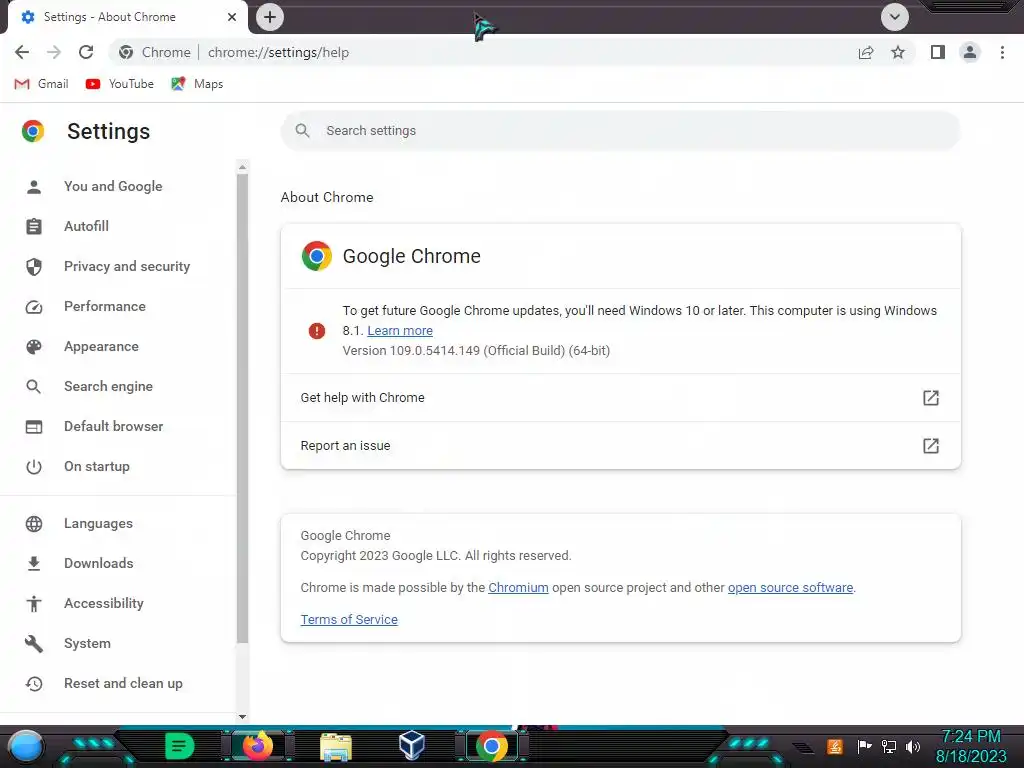Click the volume speaker tray icon
Screen dimensions: 1024x768
click(913, 746)
